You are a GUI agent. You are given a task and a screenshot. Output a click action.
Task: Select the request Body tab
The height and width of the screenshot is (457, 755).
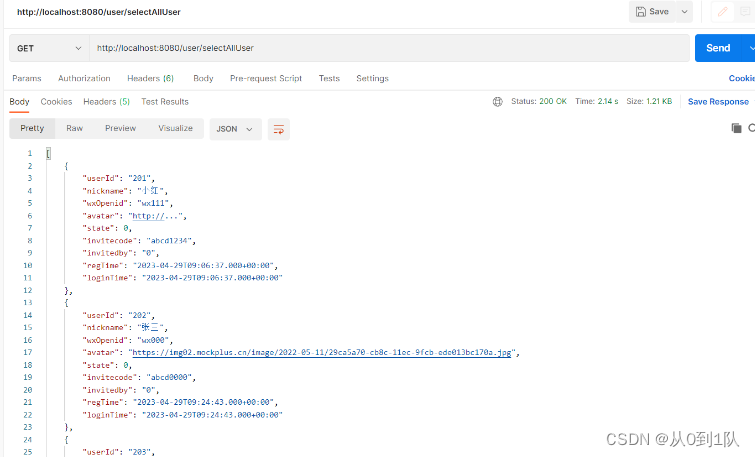[x=203, y=78]
